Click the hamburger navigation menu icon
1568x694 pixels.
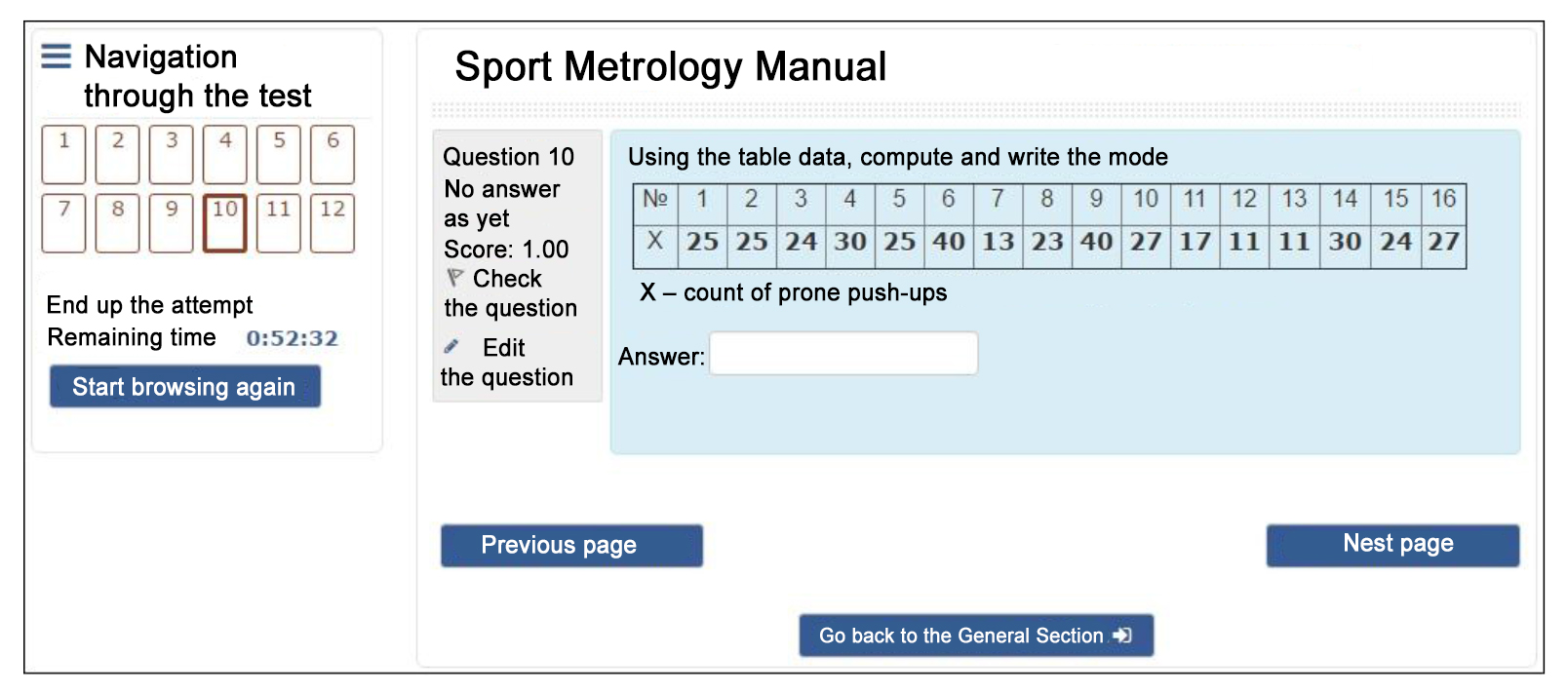pos(56,57)
